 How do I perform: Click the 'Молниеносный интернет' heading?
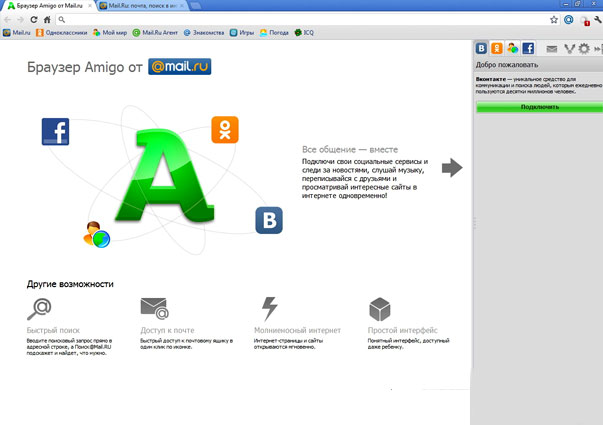tap(297, 330)
